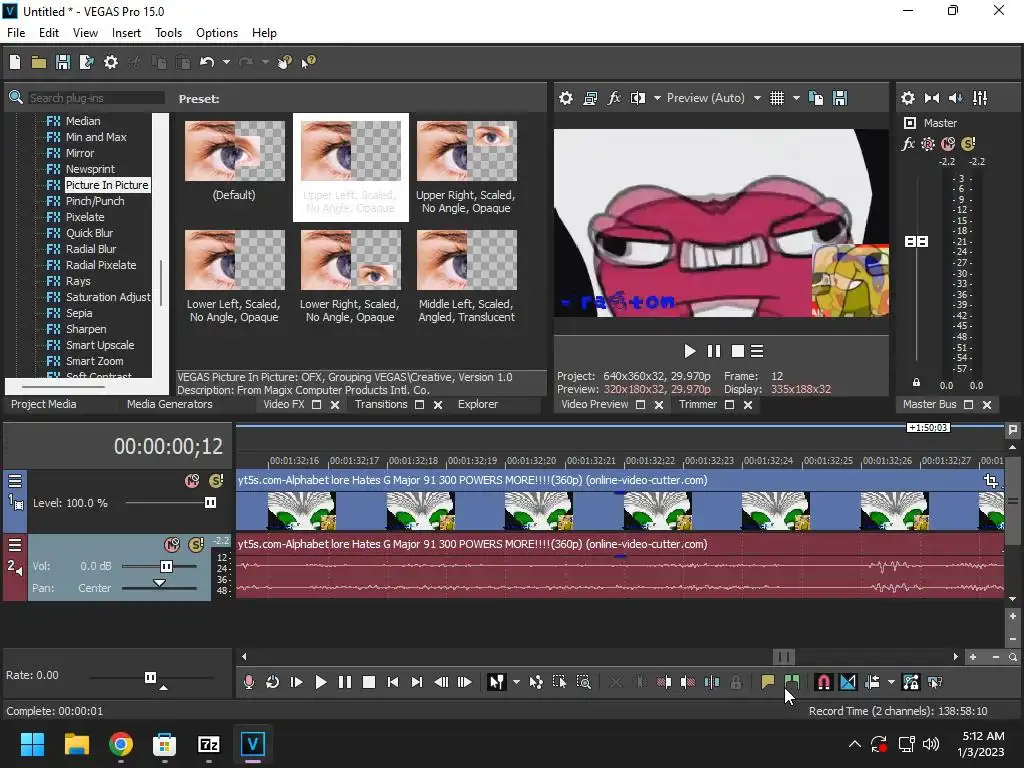
Task: Mute video track 1
Action: coord(192,481)
